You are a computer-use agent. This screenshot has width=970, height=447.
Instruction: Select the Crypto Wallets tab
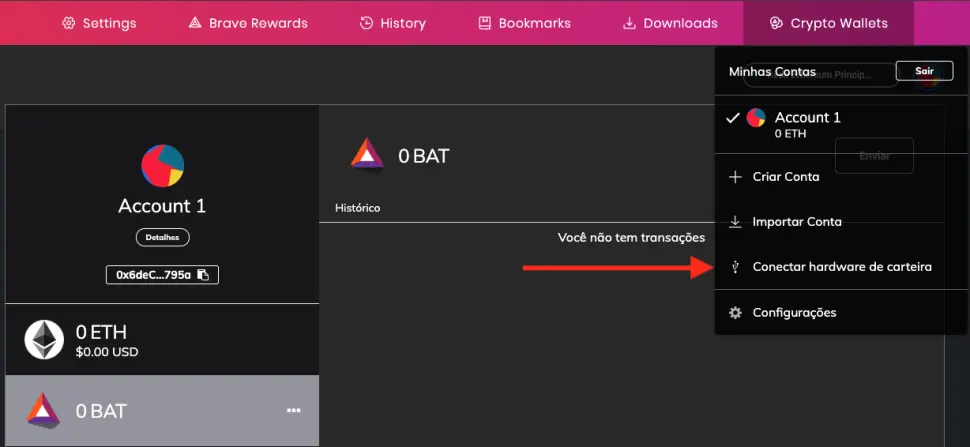coord(828,23)
